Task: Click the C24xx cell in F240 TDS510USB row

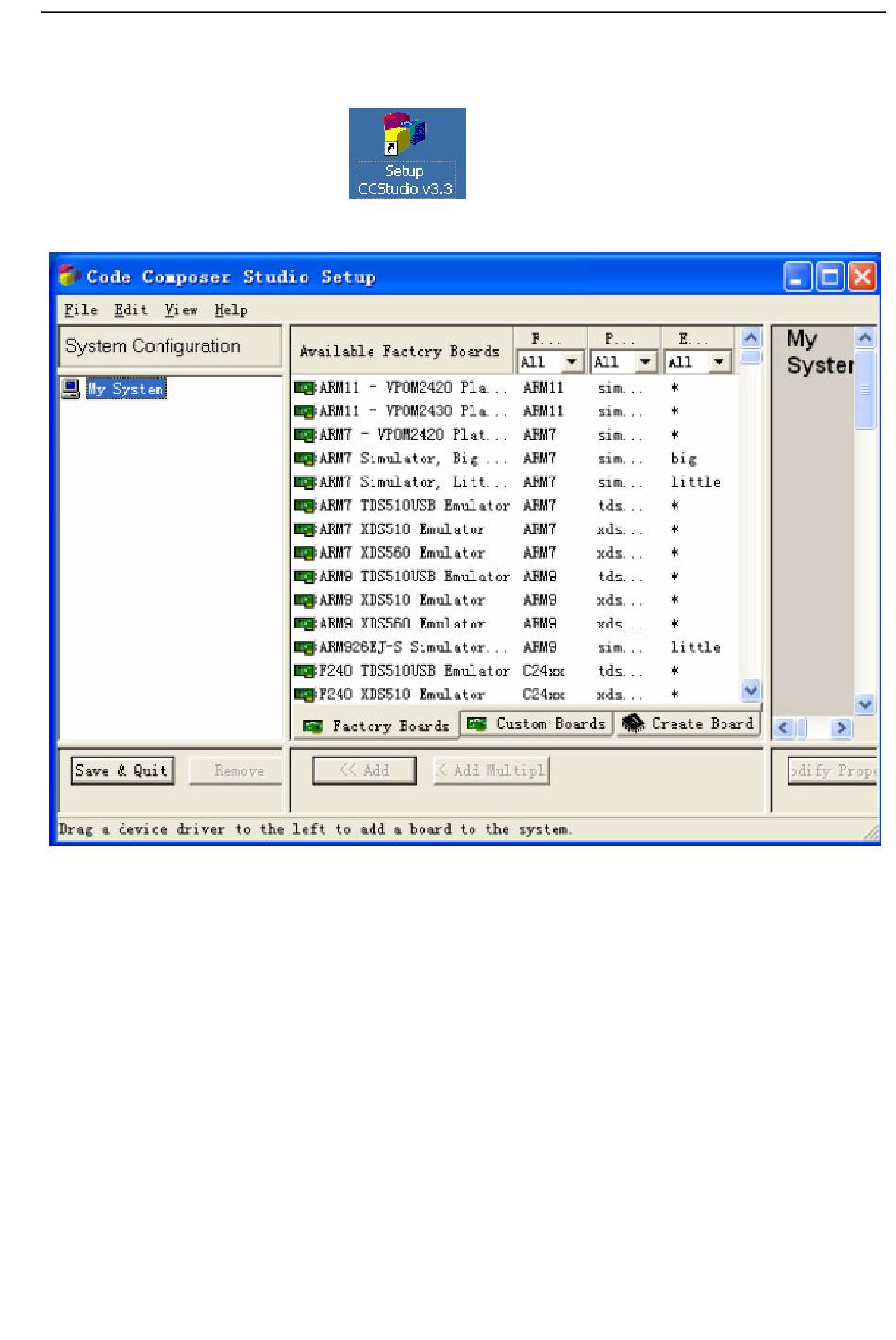Action: click(x=544, y=671)
